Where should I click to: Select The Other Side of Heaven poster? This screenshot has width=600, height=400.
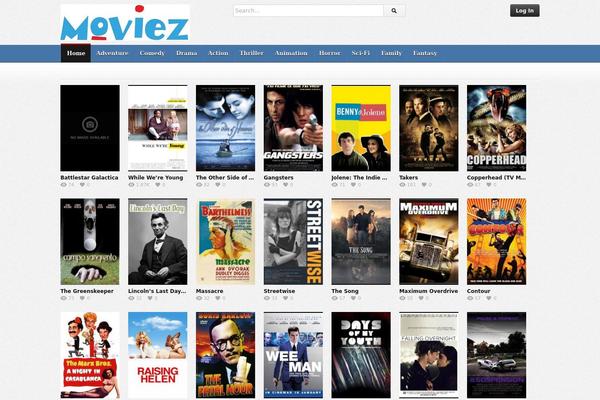coord(225,128)
